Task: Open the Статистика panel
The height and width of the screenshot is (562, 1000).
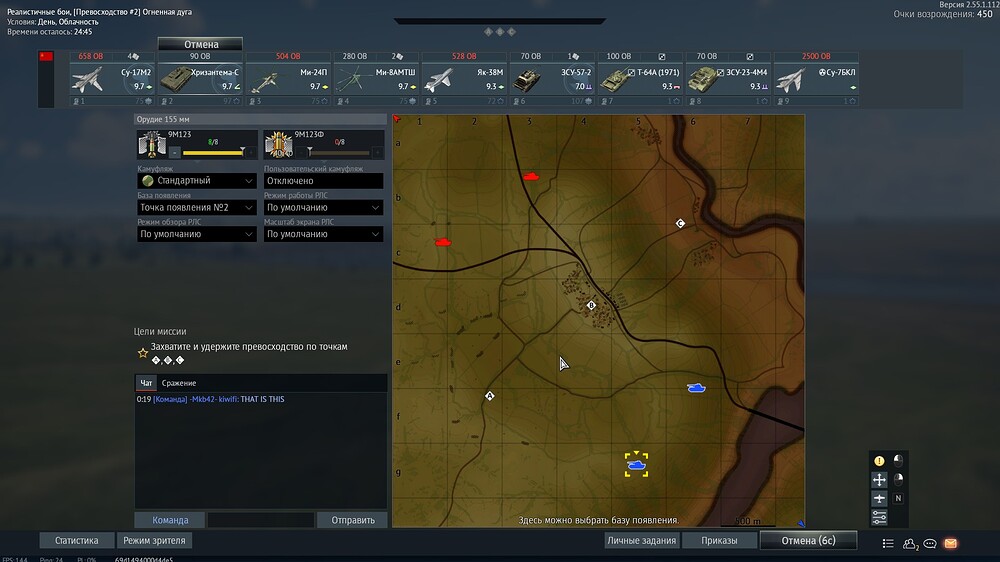Action: [77, 540]
